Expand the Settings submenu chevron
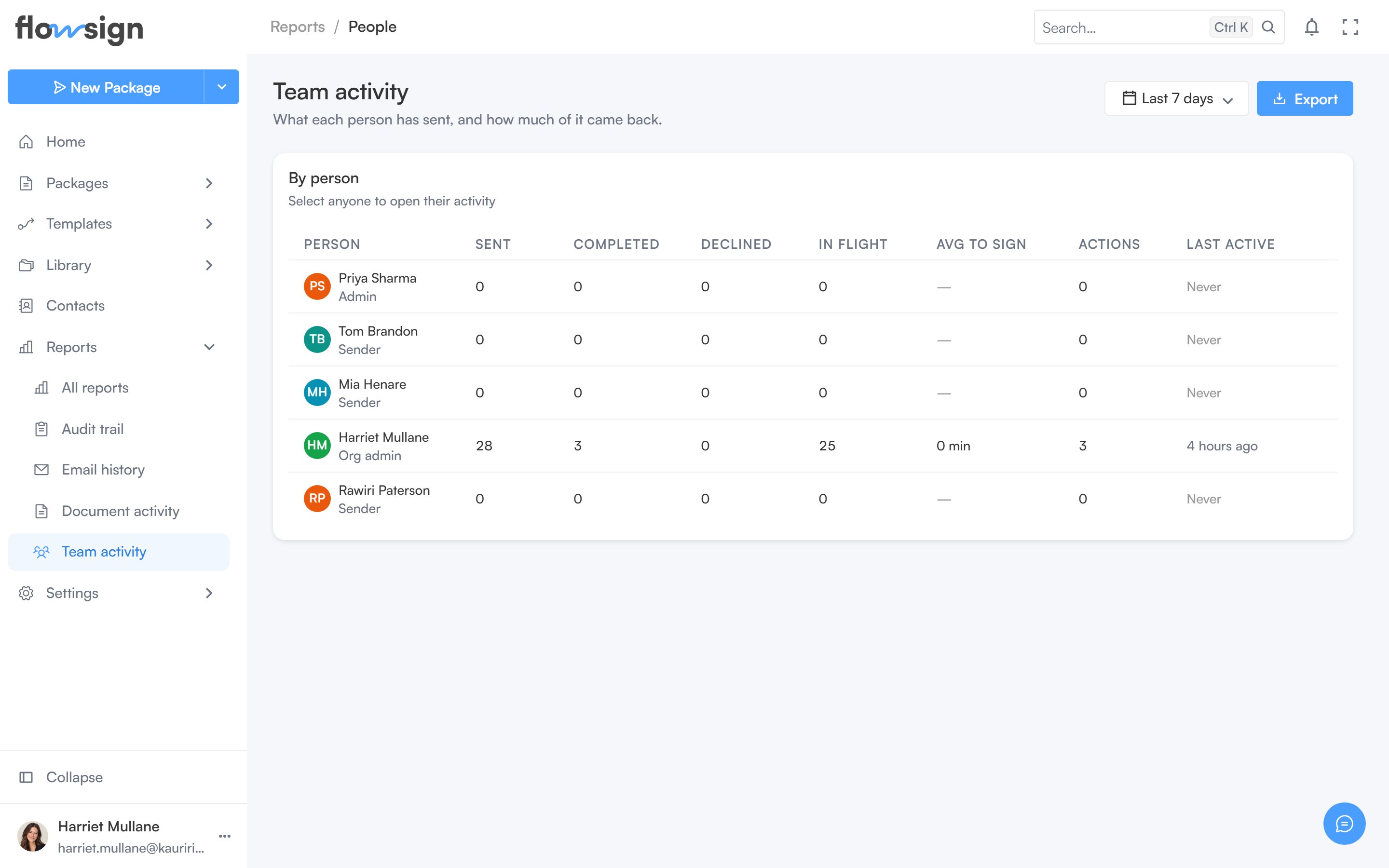Viewport: 1389px width, 868px height. 209,593
